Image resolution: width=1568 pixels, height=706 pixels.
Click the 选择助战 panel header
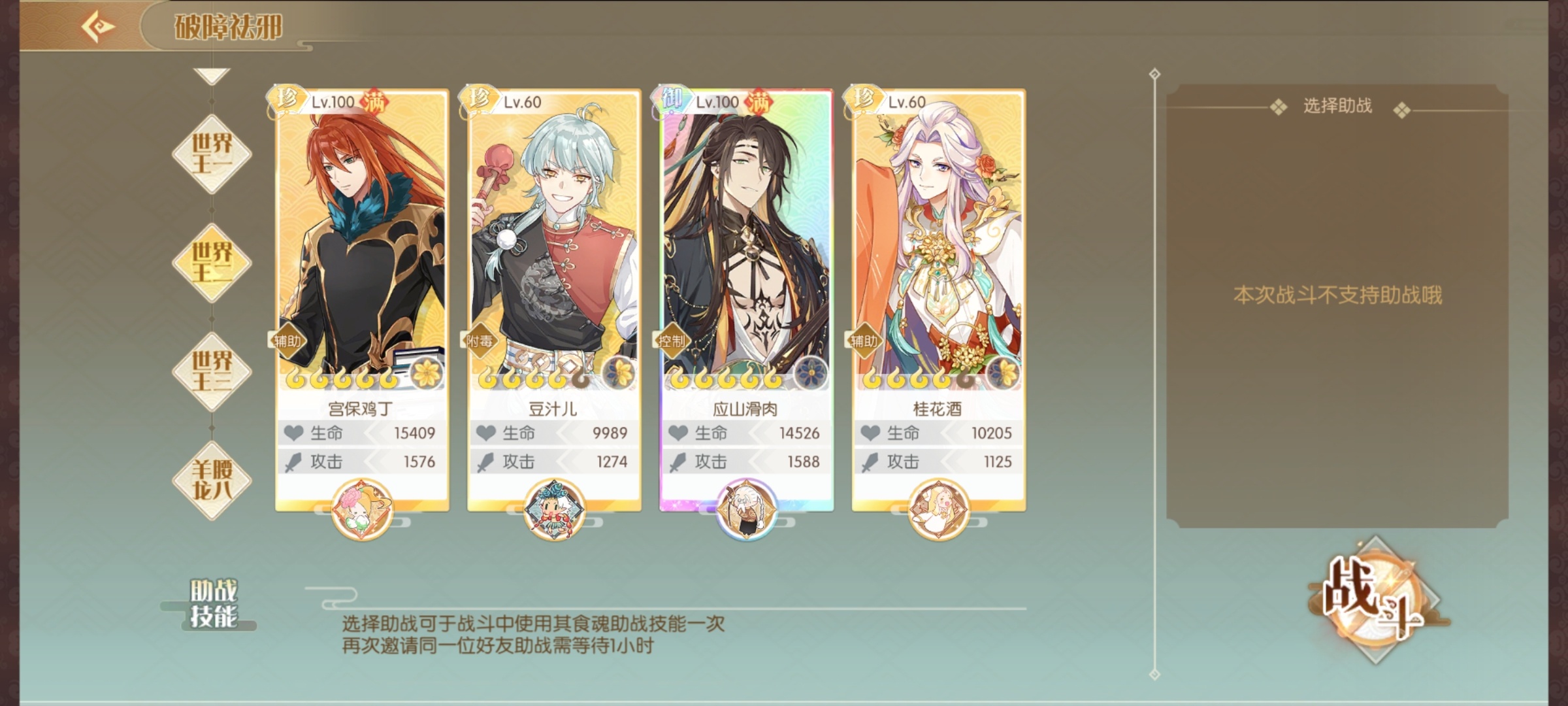point(1337,106)
